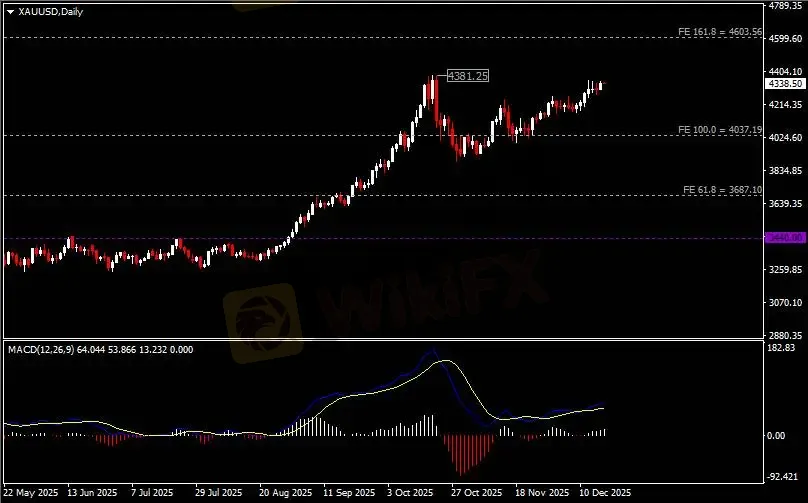Viewport: 808px width, 503px height.
Task: Click price scale value 2880.35
Action: pos(785,336)
